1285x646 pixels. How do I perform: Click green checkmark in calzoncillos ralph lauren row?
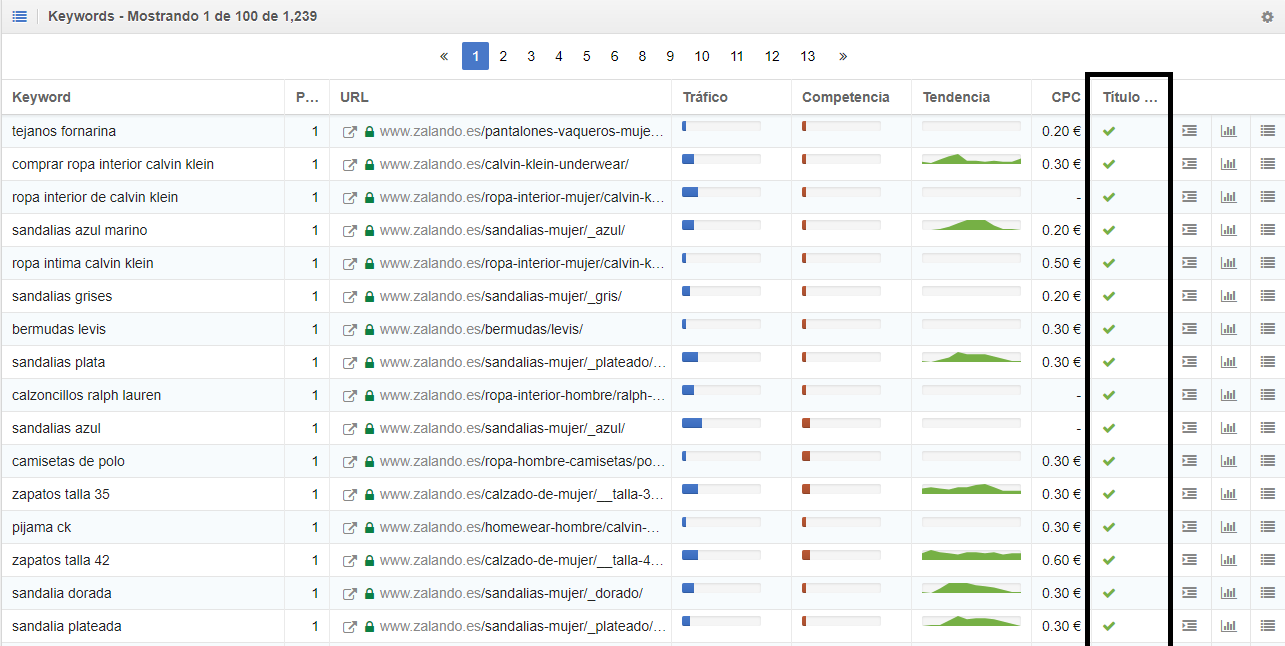point(1109,395)
